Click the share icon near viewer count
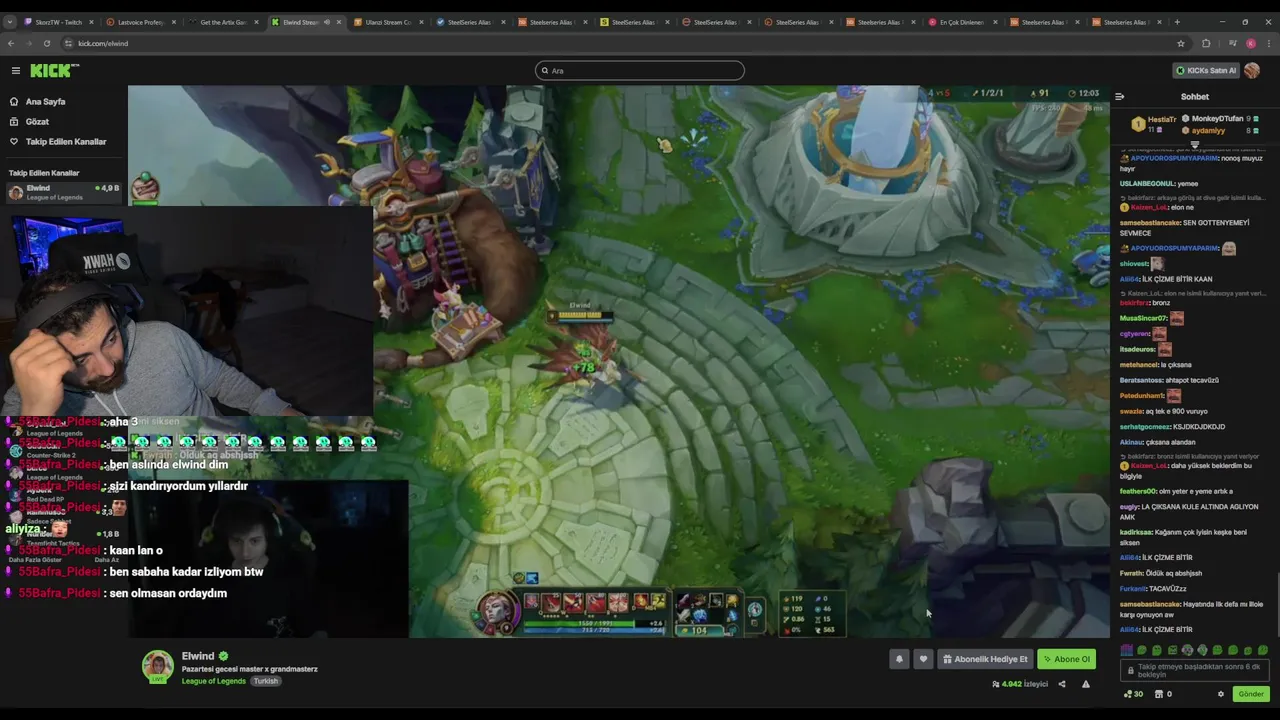The width and height of the screenshot is (1280, 720). [1062, 684]
